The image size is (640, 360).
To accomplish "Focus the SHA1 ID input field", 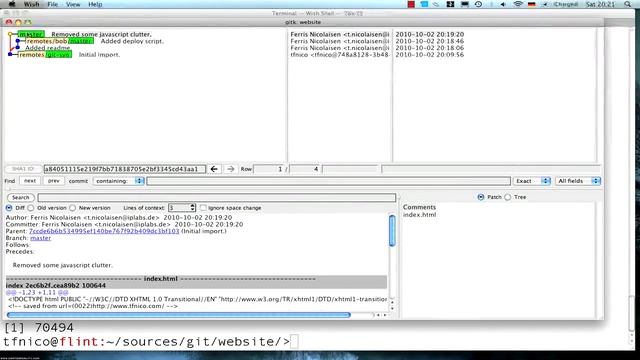I will pos(124,169).
